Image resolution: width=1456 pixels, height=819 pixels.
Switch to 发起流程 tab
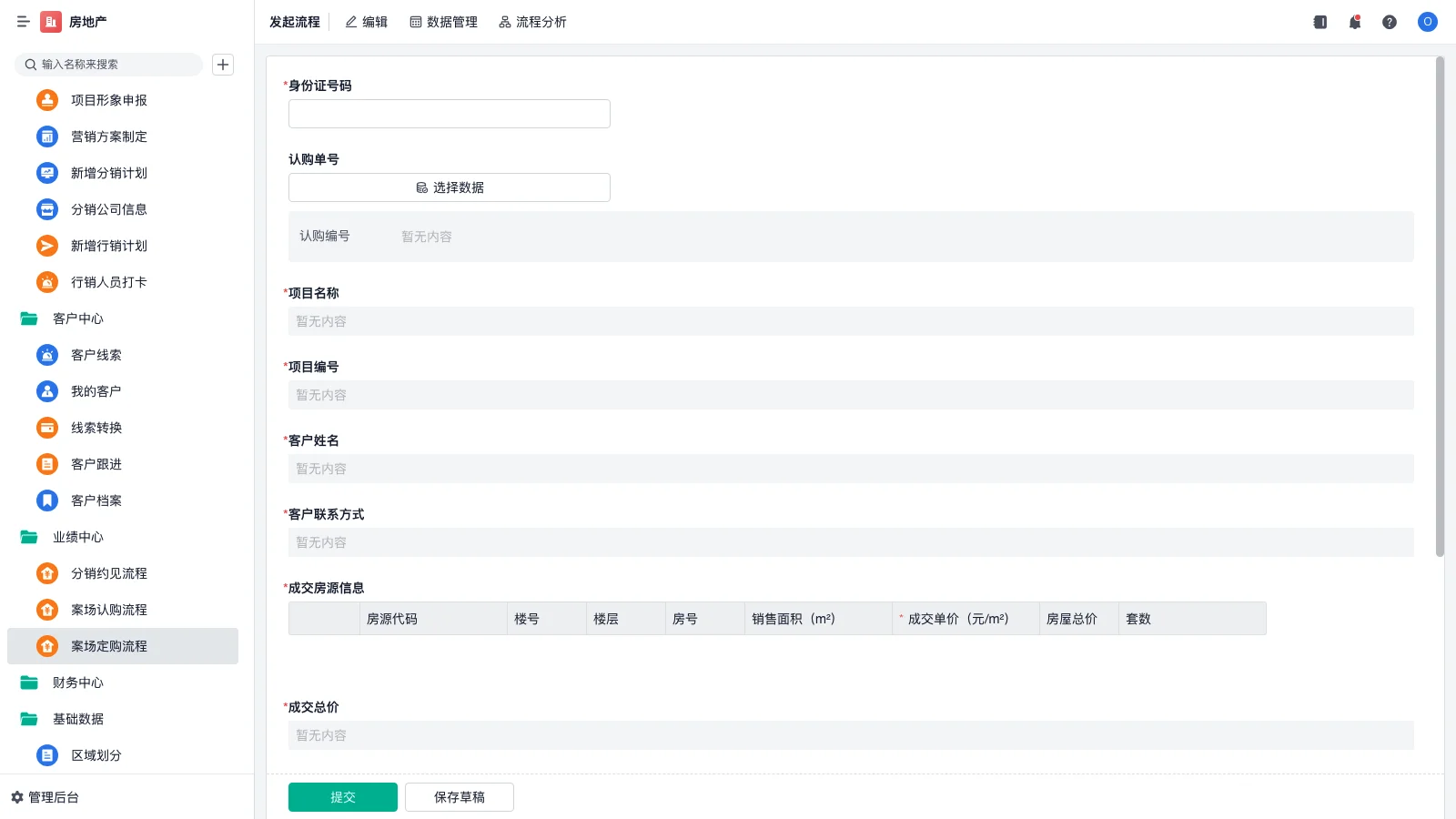(295, 22)
